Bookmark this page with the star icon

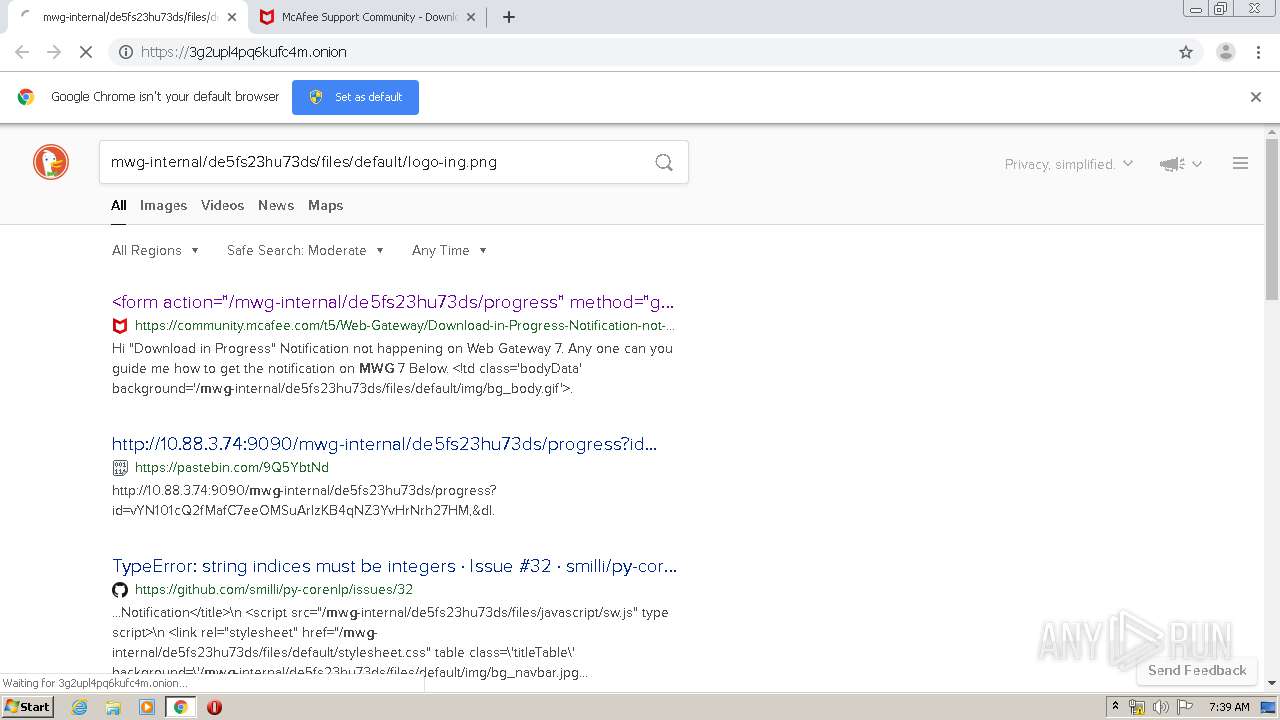(1186, 52)
